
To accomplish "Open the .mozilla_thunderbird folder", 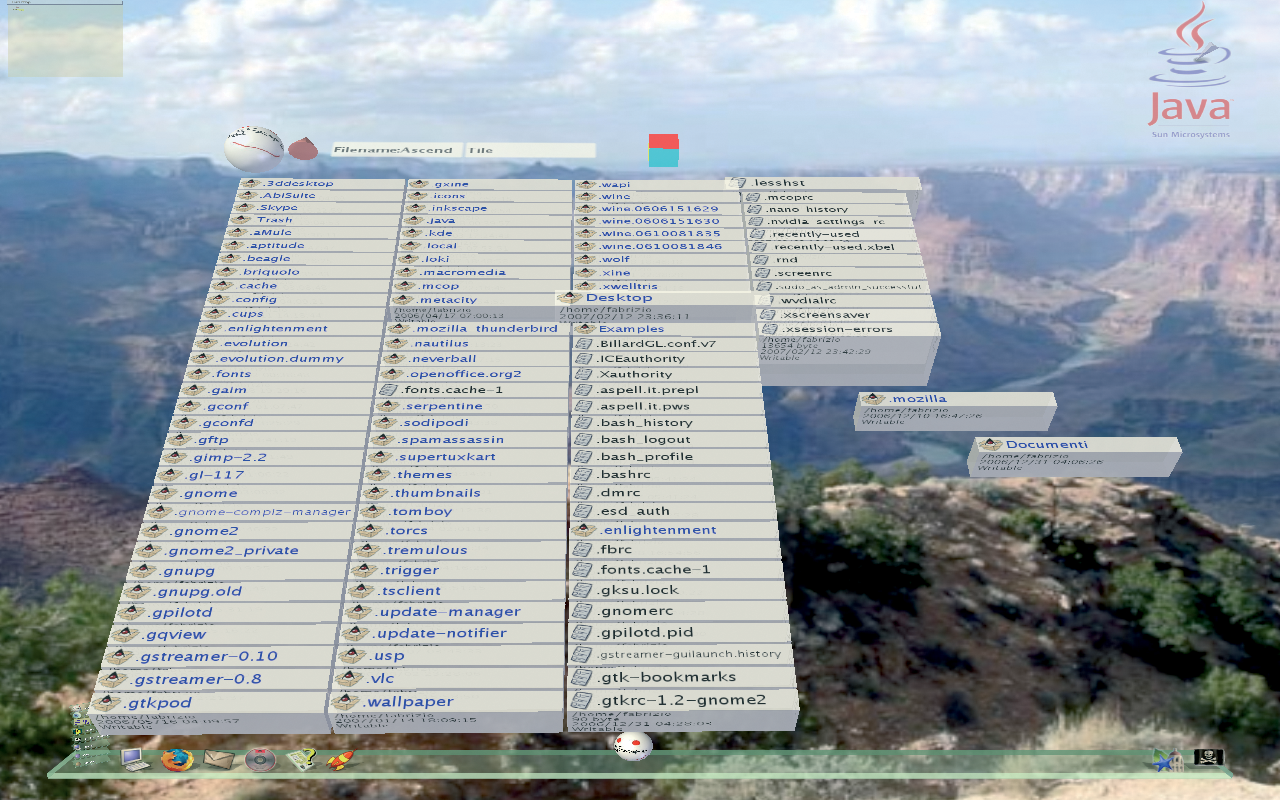I will [x=478, y=328].
